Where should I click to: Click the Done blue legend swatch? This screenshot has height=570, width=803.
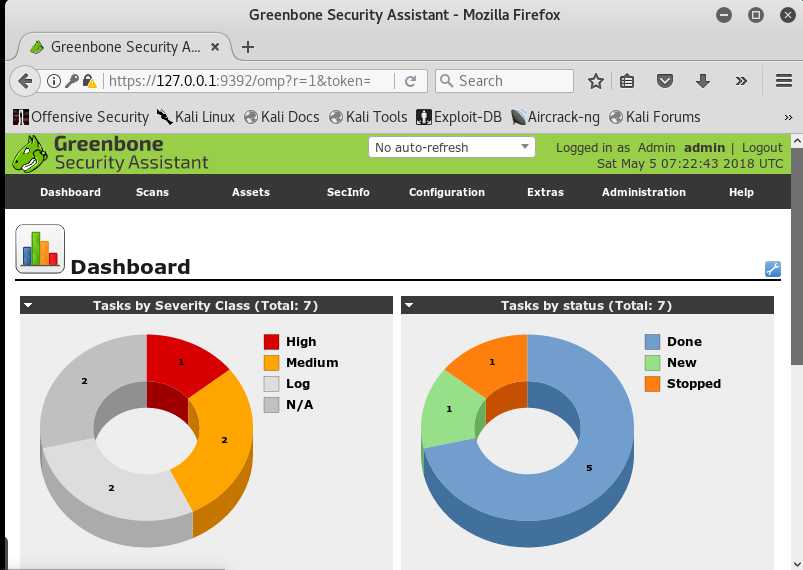tap(652, 342)
